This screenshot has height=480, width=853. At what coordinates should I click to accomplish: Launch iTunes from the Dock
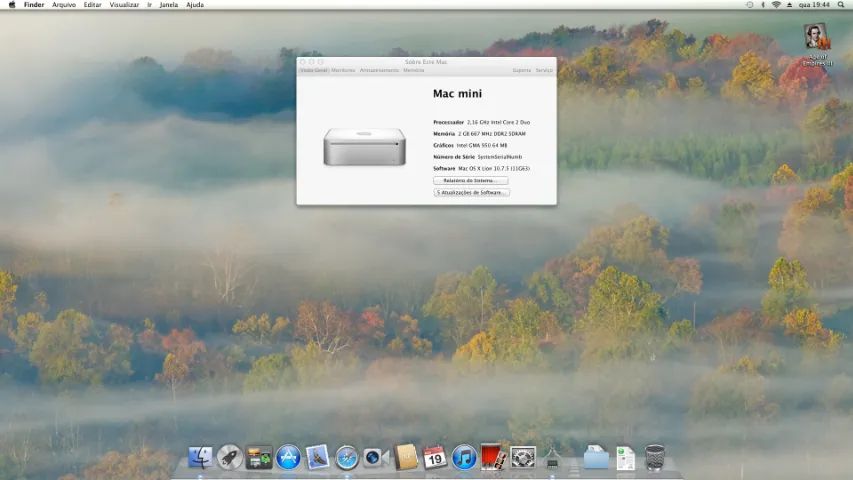tap(464, 457)
